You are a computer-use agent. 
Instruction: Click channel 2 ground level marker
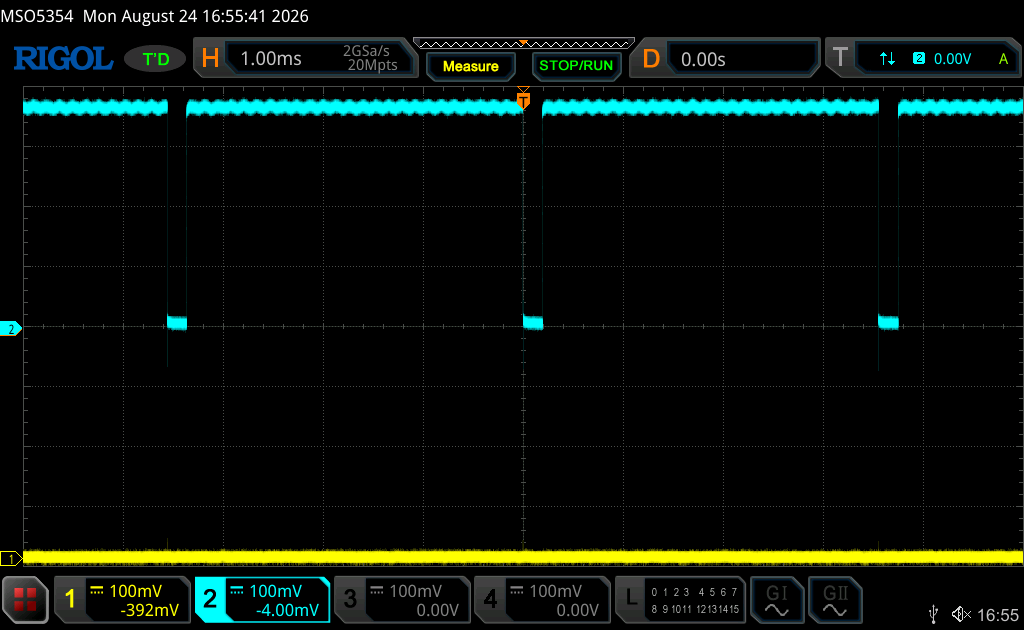click(x=10, y=329)
